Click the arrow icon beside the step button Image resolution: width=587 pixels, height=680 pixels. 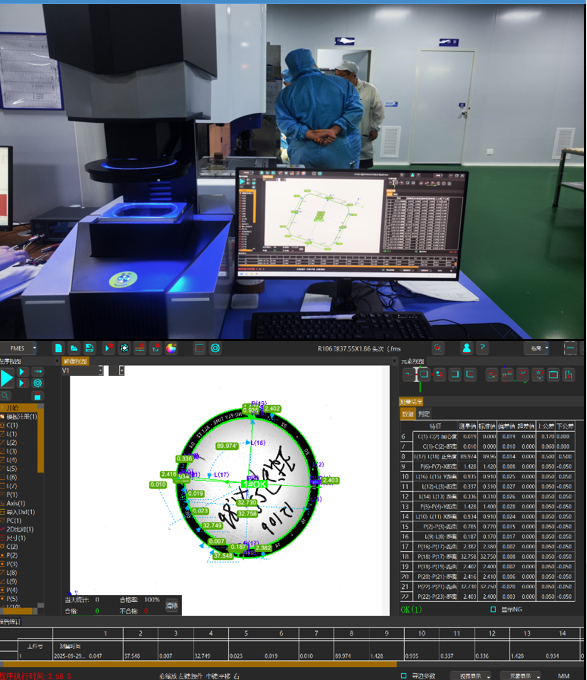(38, 372)
